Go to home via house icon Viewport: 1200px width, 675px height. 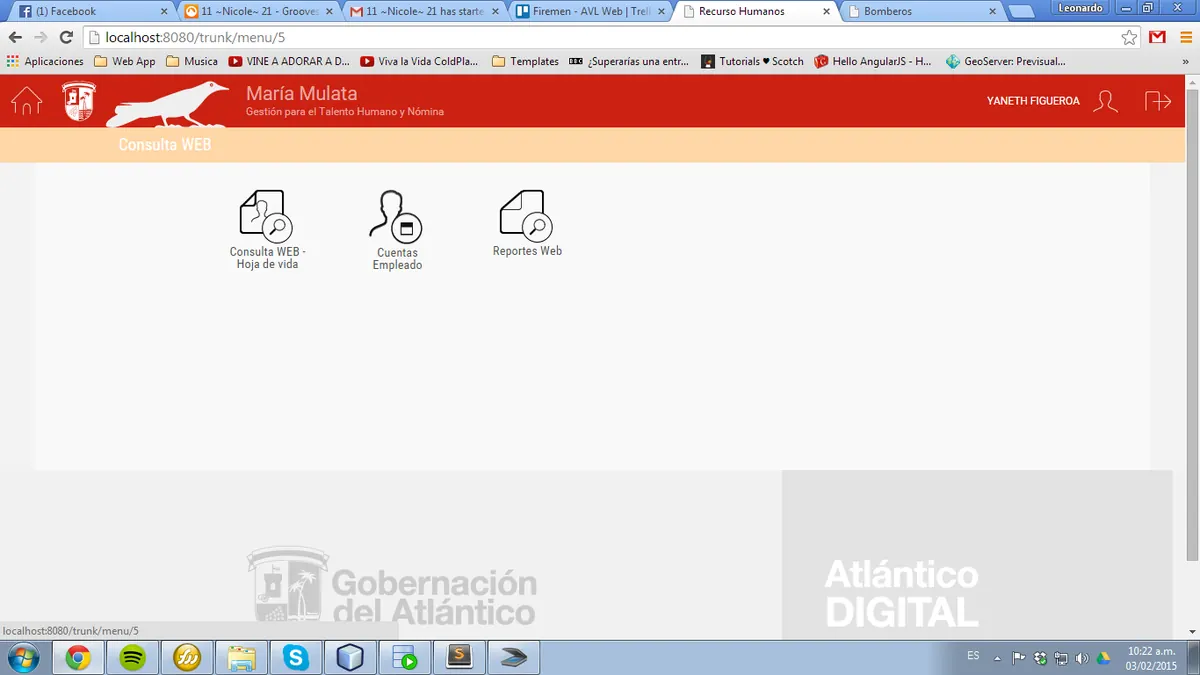(x=27, y=101)
